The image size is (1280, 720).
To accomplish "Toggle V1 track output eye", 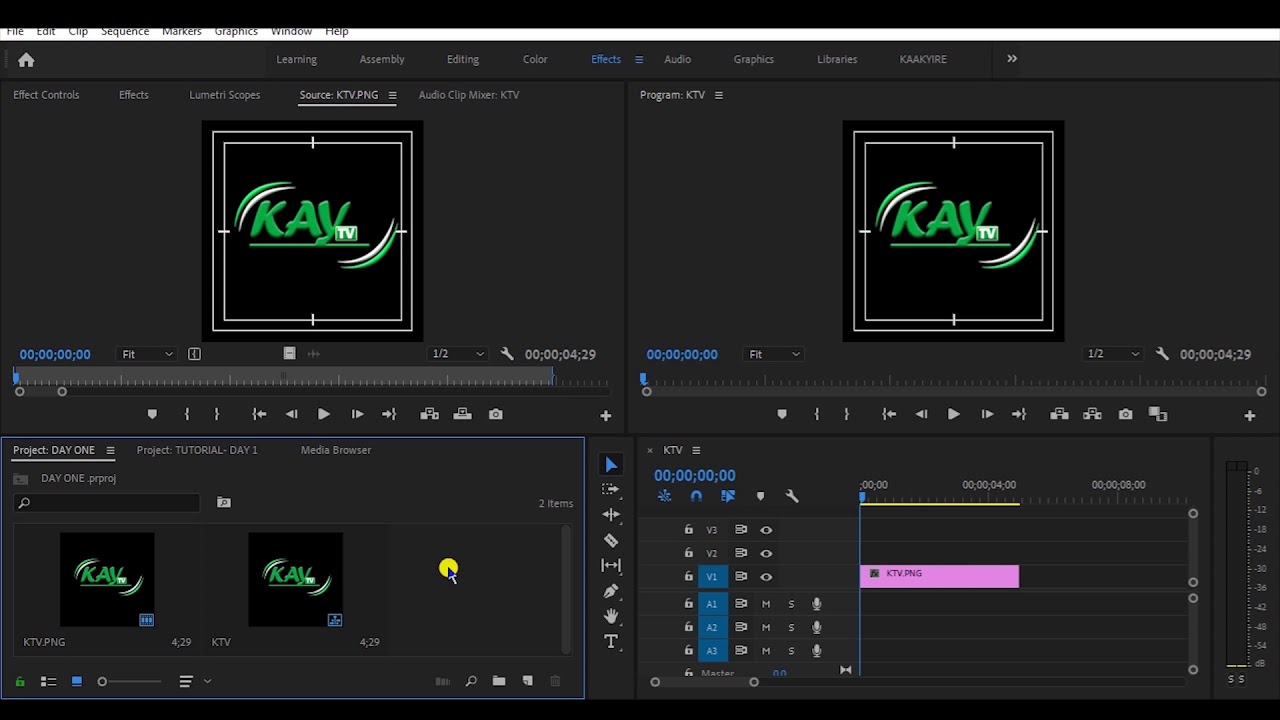I will [766, 577].
